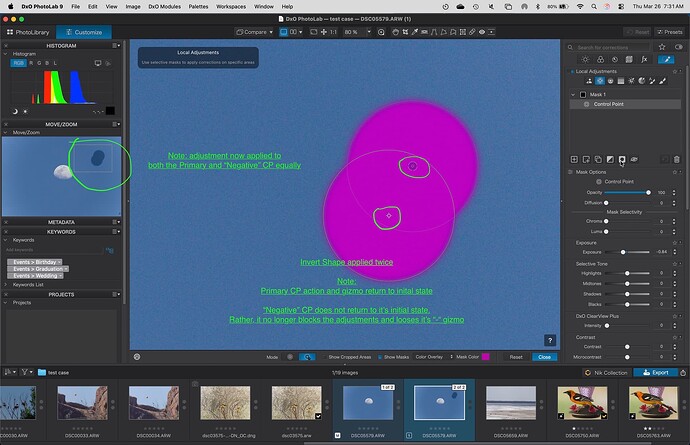Select the Control Point mask row

[625, 104]
